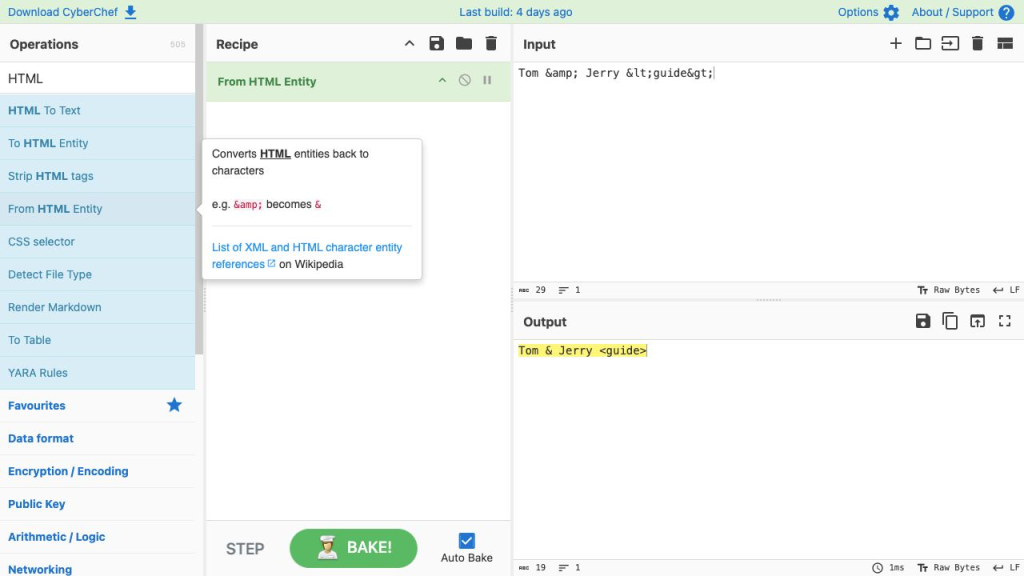
Task: Expand Arithmetic / Logic category
Action: point(97,536)
